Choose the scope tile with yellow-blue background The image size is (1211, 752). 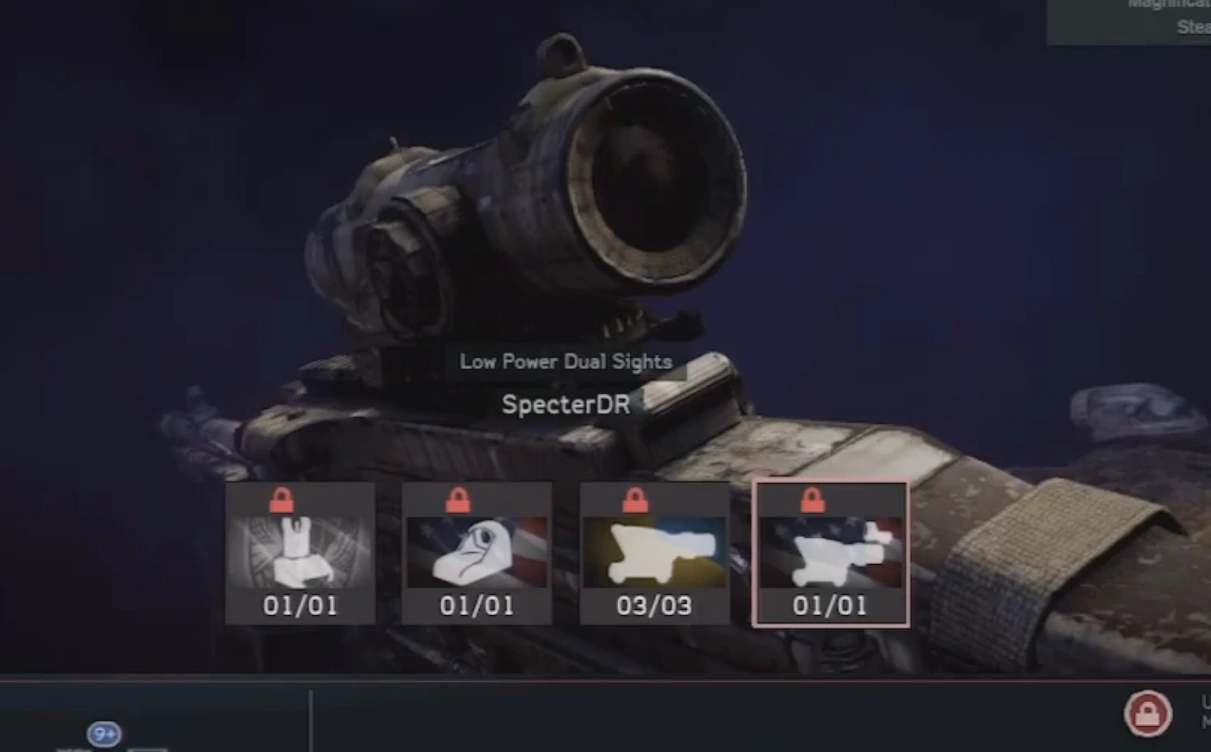(654, 553)
